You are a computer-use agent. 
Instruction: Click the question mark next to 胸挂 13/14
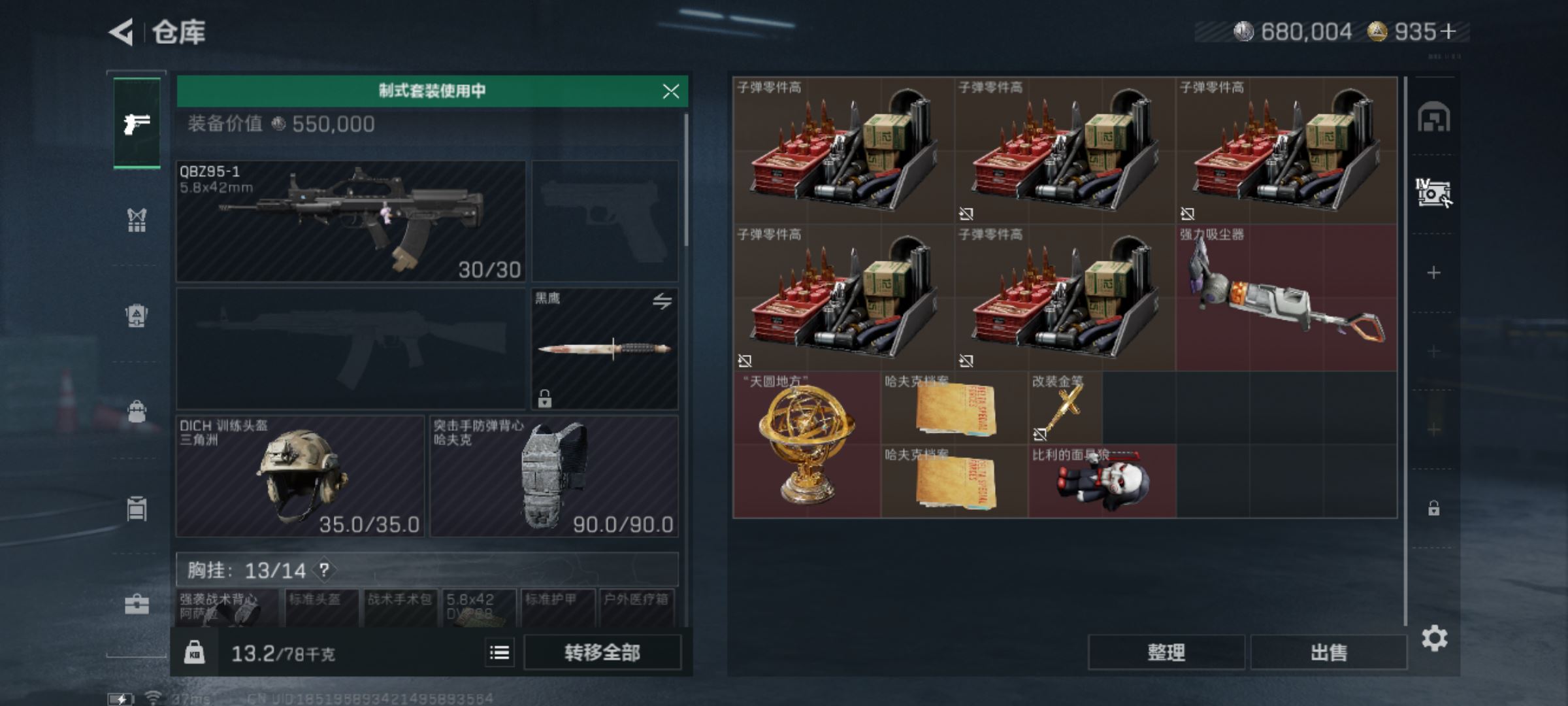[x=324, y=570]
